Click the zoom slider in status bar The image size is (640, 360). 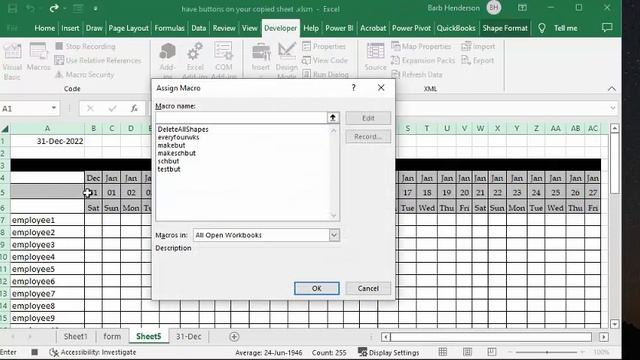click(547, 352)
